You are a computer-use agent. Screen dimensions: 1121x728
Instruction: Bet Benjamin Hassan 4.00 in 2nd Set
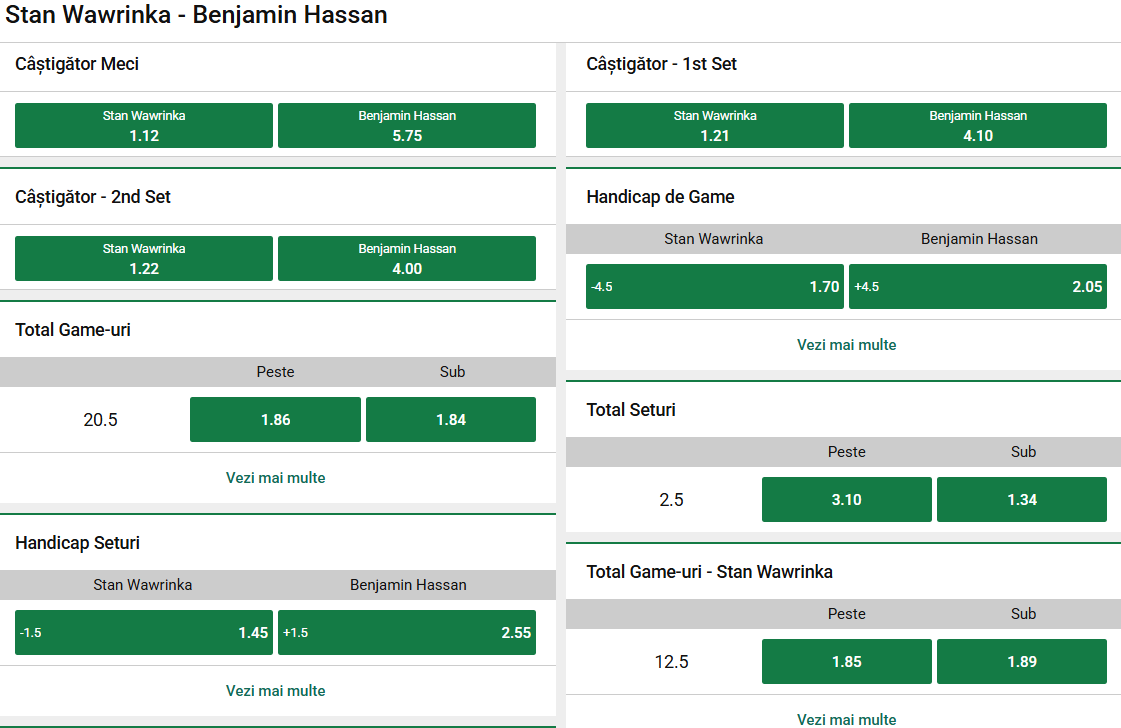pyautogui.click(x=406, y=258)
